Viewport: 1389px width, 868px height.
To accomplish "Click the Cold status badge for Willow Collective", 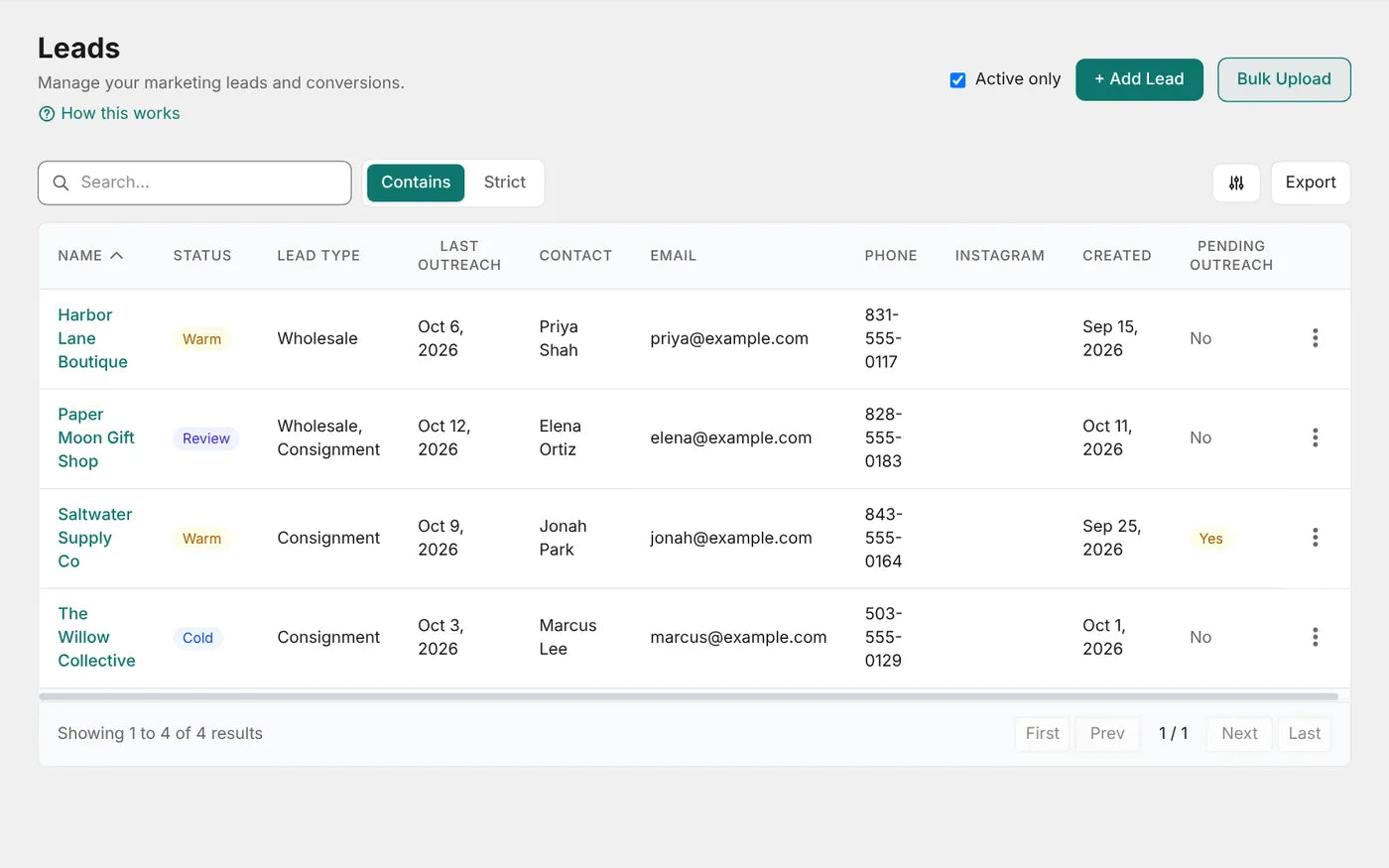I will pos(197,638).
